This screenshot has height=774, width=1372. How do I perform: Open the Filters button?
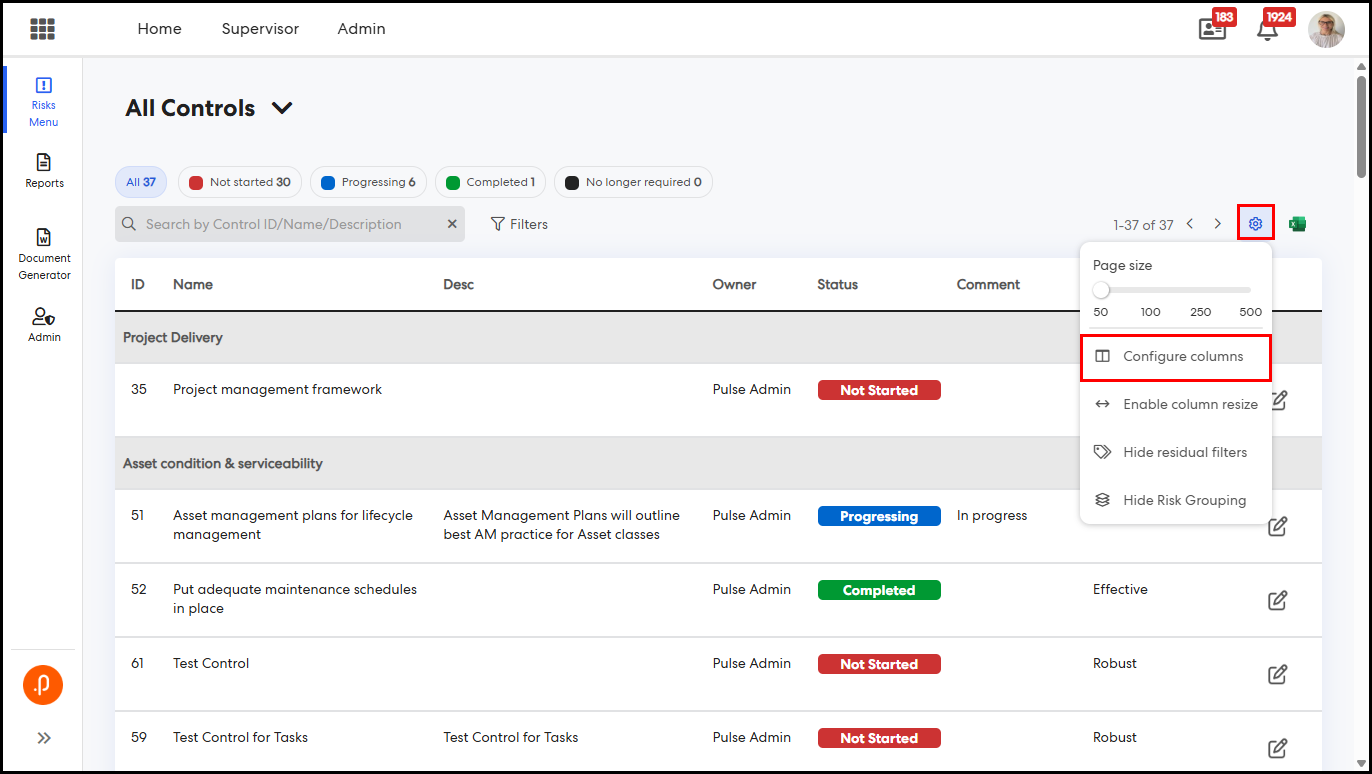(519, 224)
